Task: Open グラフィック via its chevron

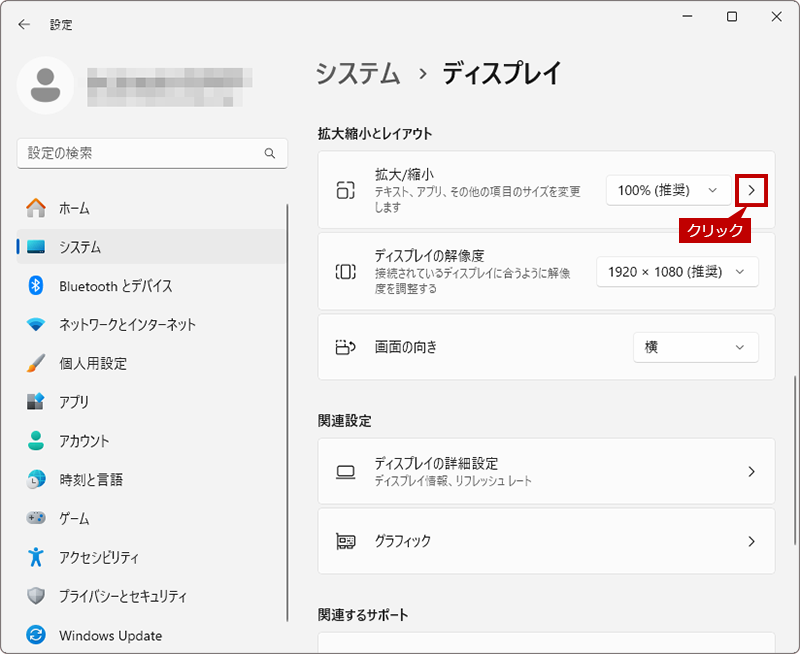Action: [751, 541]
